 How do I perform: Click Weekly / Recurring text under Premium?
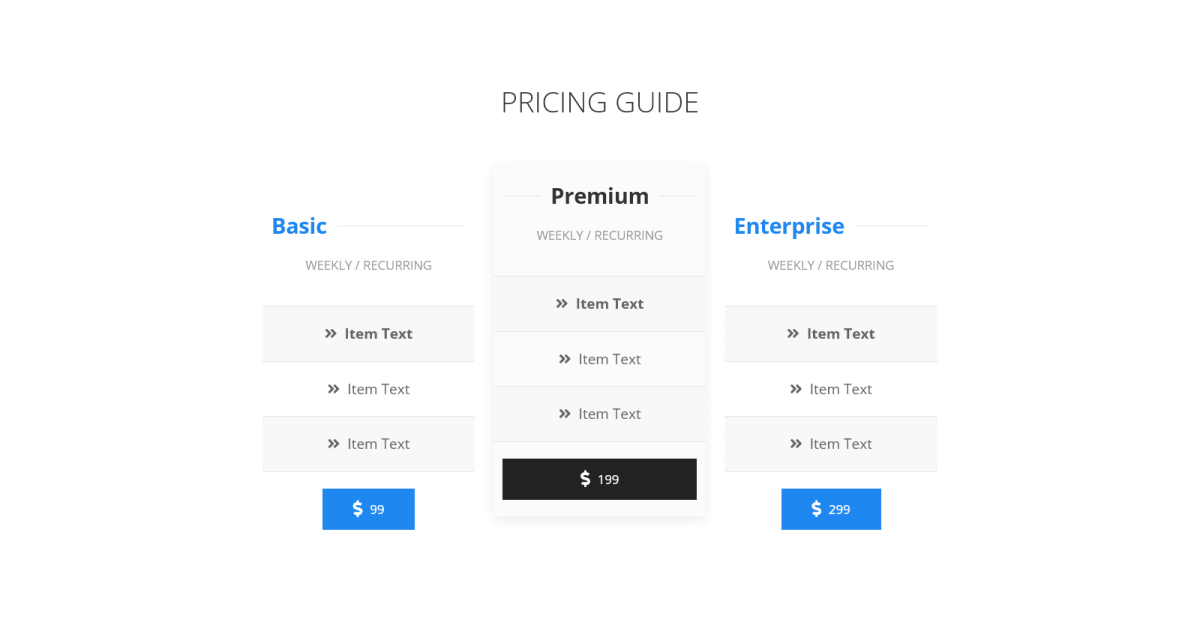[x=600, y=235]
